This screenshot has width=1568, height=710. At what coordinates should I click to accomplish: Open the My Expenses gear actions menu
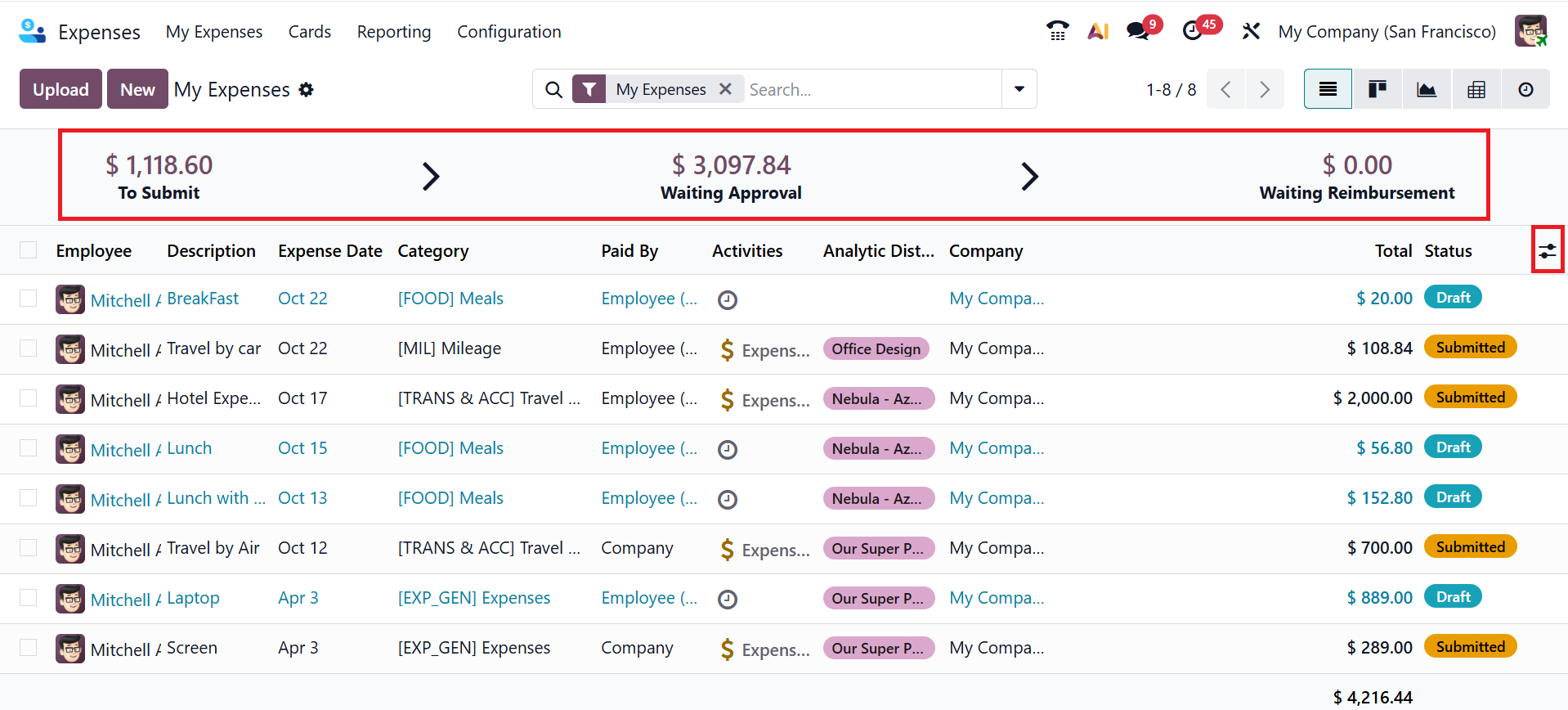pos(307,90)
